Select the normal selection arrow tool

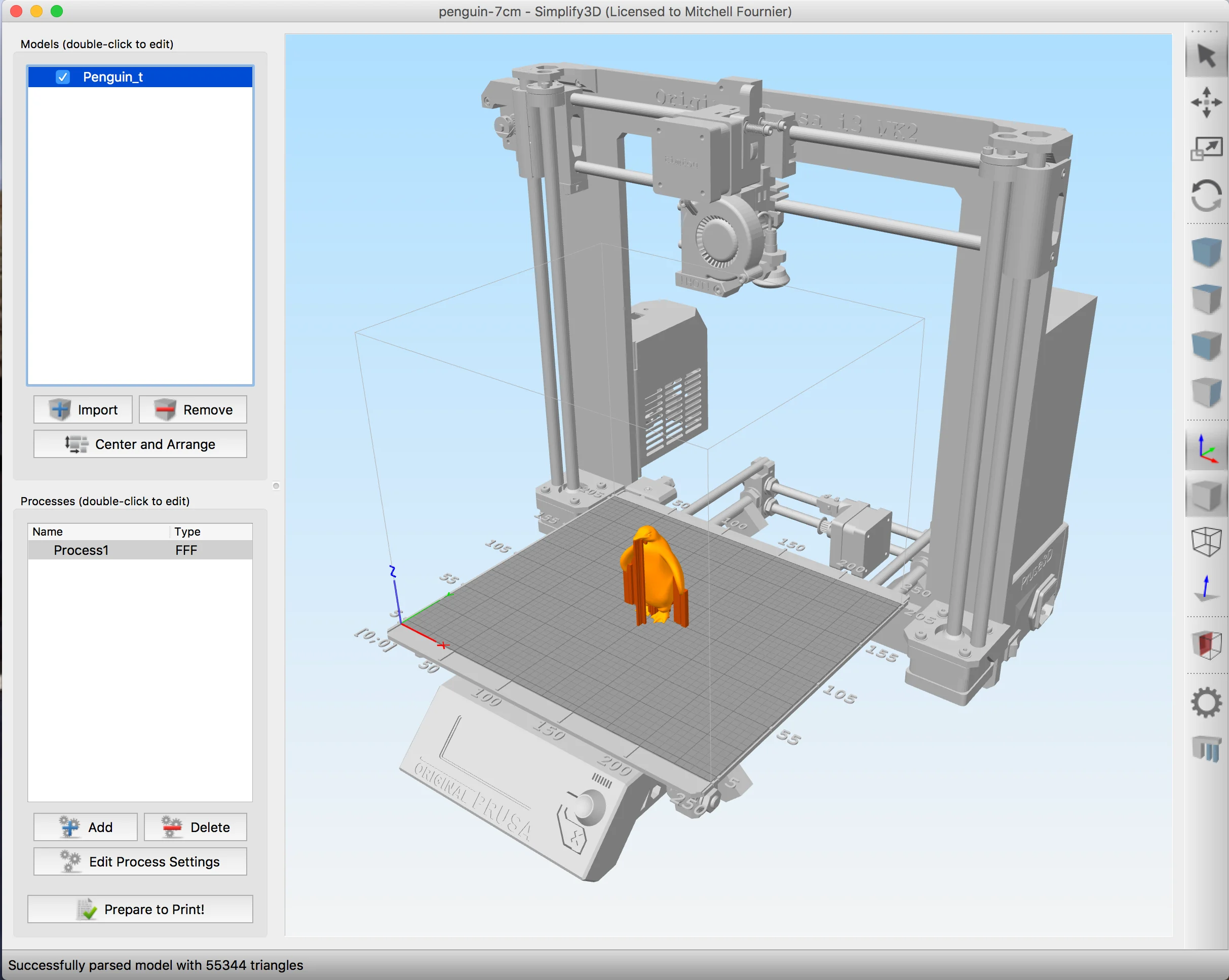coord(1206,56)
